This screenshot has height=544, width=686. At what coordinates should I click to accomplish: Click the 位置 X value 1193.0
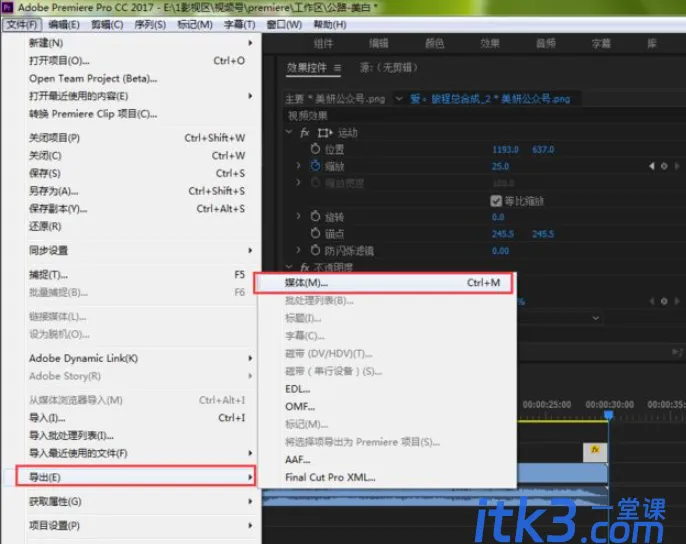click(505, 150)
